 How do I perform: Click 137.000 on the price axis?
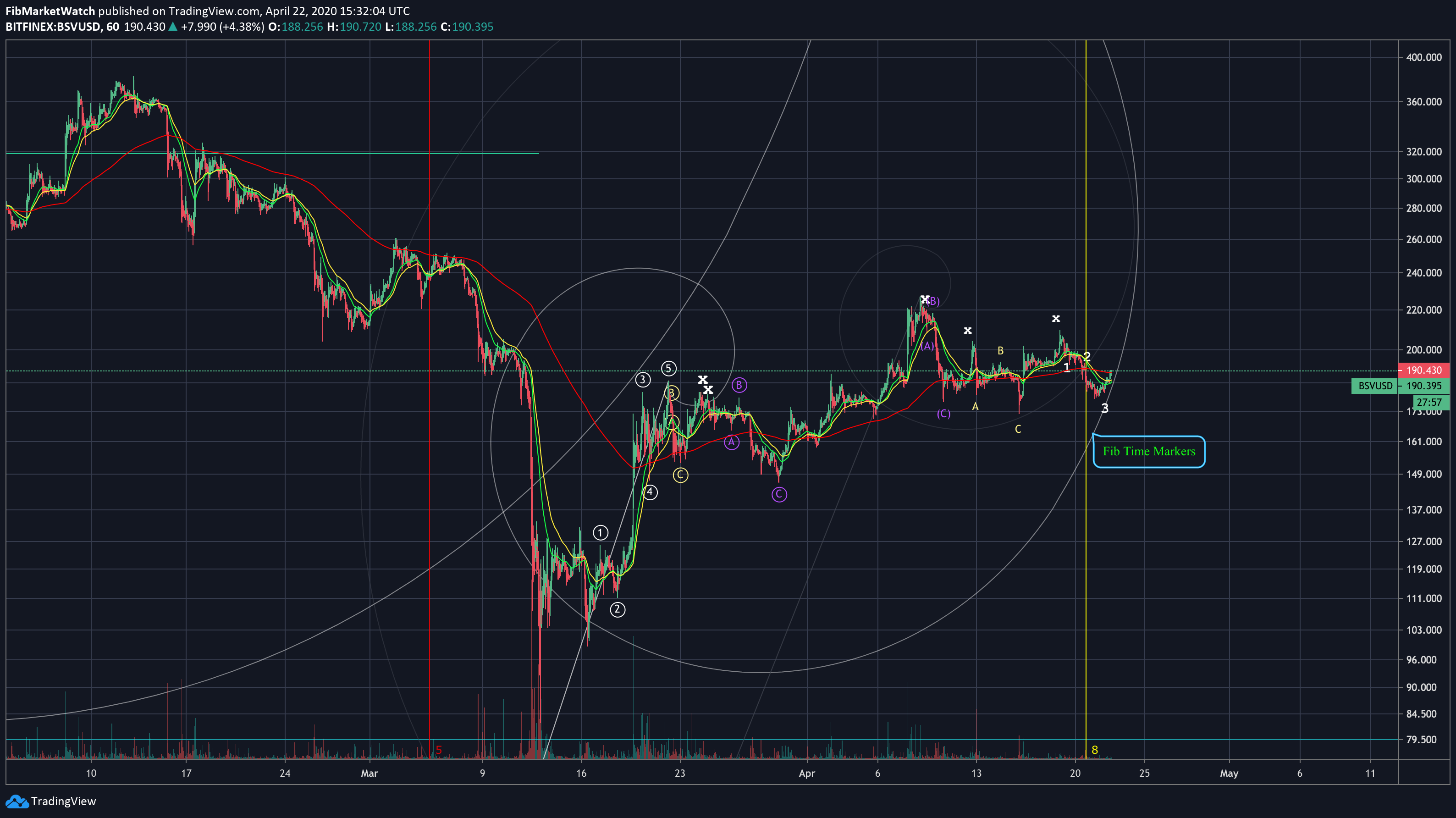tap(1424, 510)
